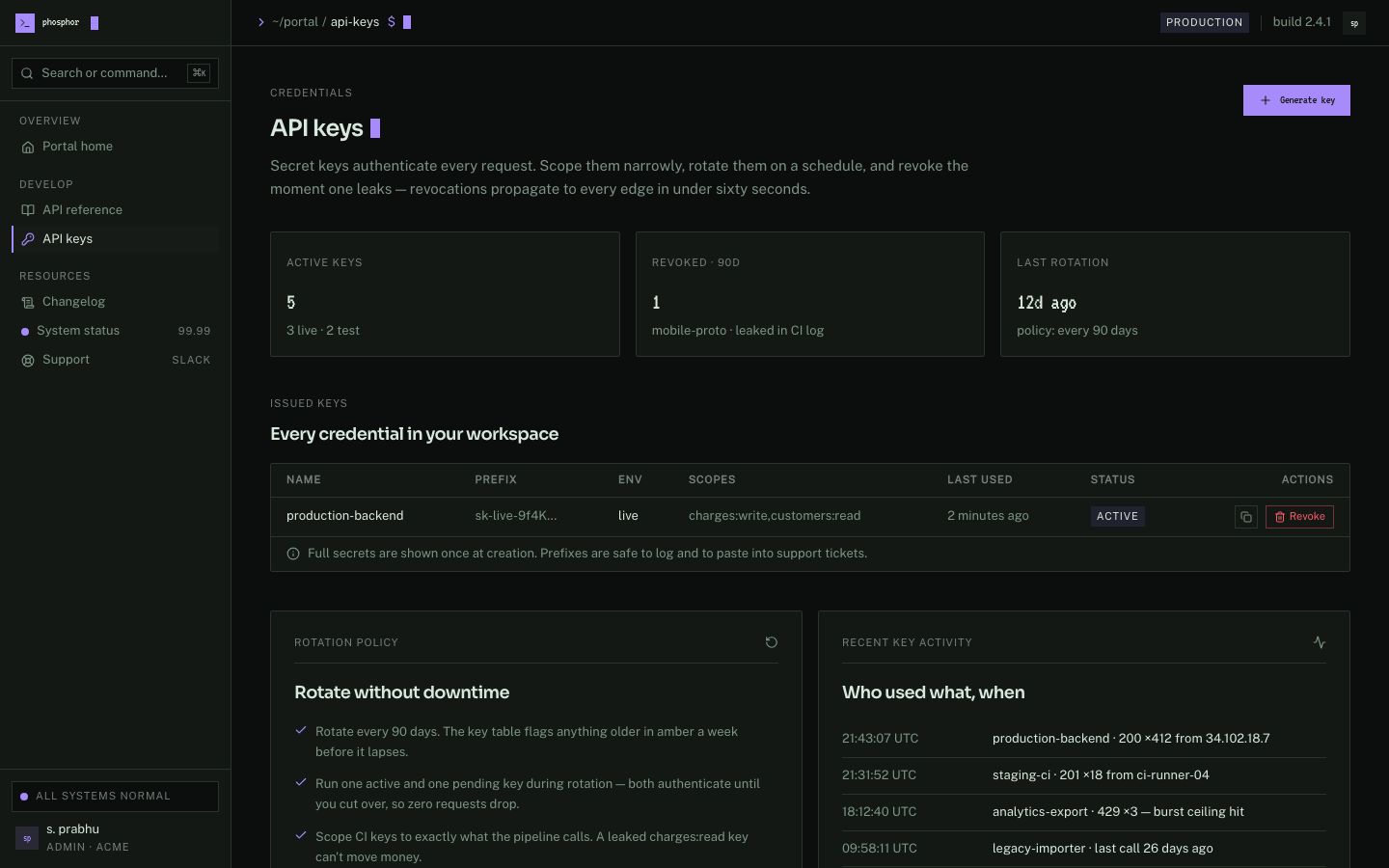Viewport: 1389px width, 868px height.
Task: Click the sk-live-9f4K... prefix cell
Action: (x=516, y=516)
